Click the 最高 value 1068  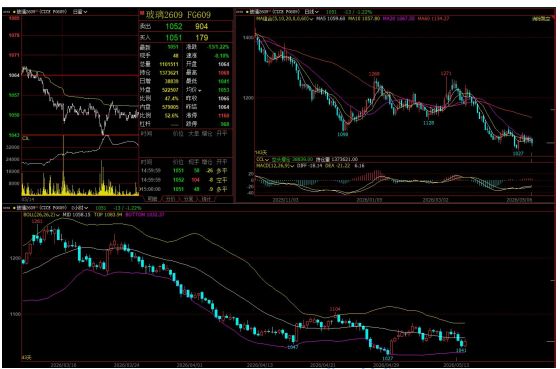pyautogui.click(x=224, y=73)
